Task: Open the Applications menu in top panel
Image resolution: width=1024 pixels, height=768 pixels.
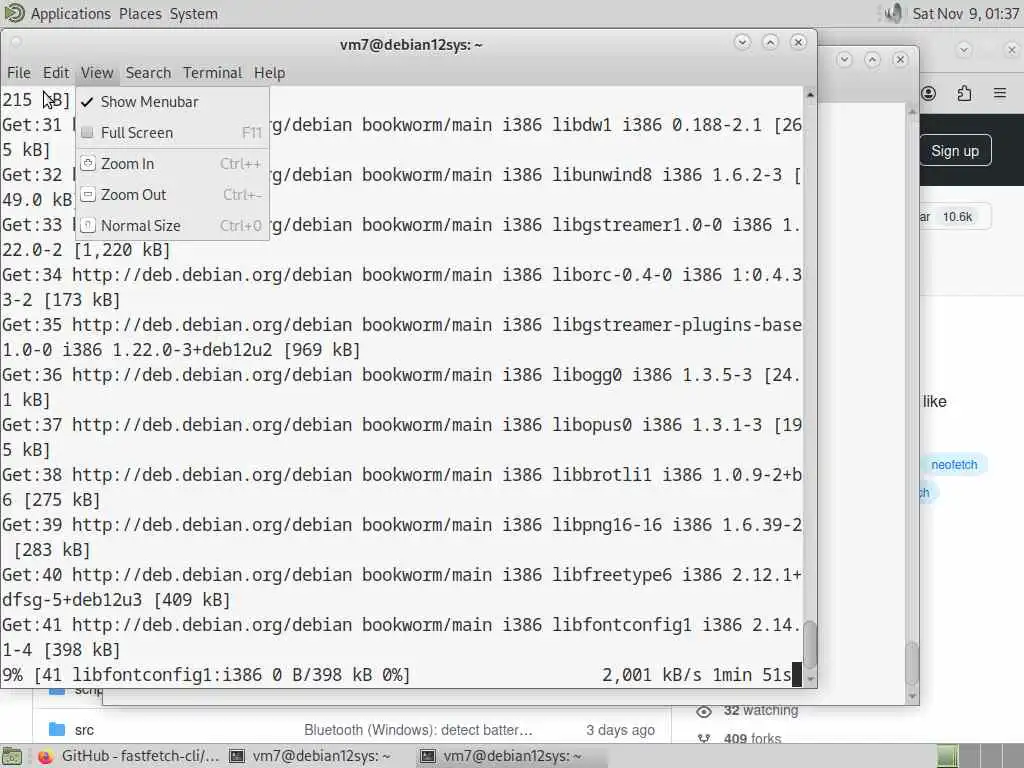Action: (71, 14)
